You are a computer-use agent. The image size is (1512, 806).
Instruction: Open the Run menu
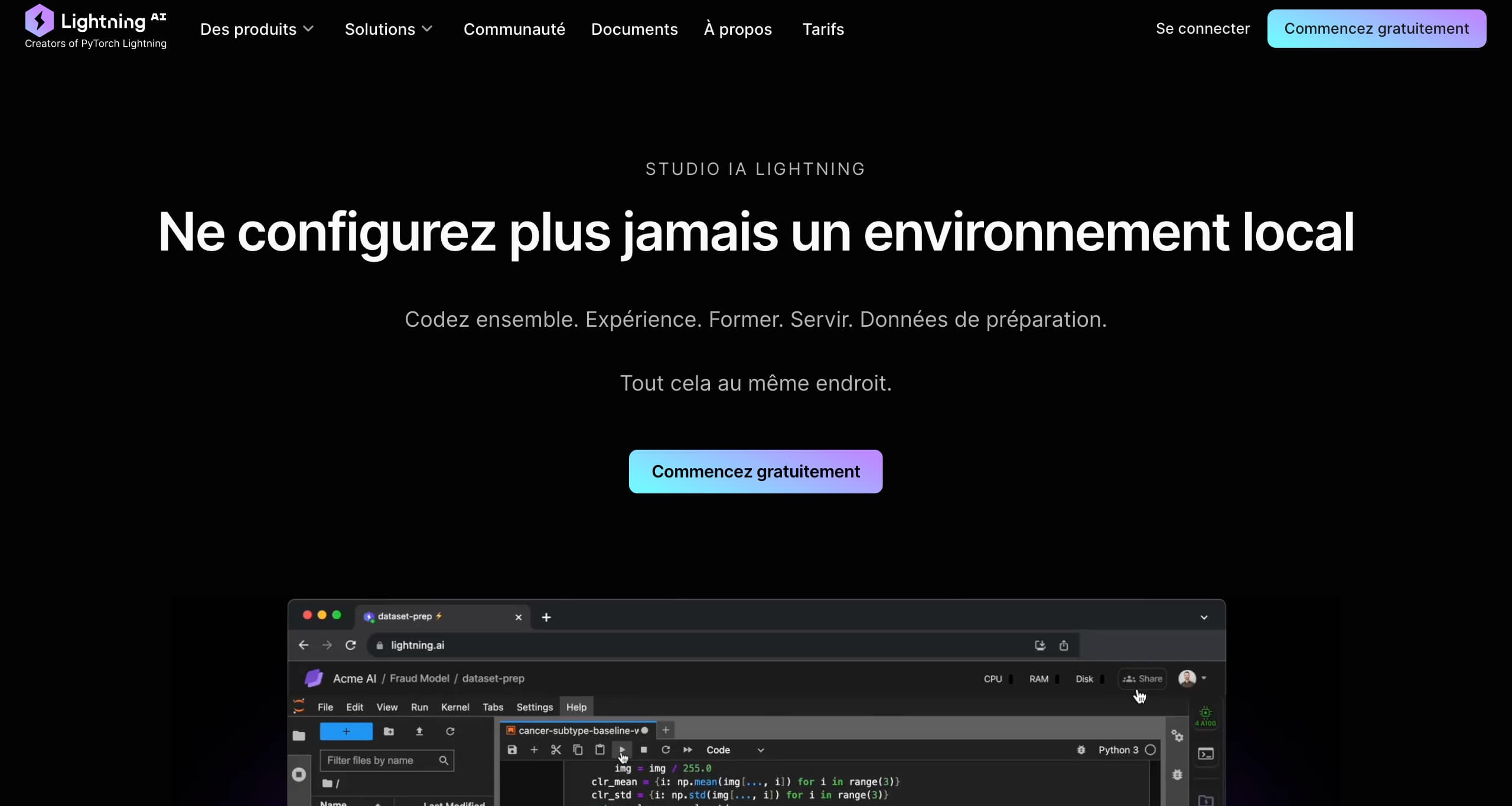(x=419, y=707)
